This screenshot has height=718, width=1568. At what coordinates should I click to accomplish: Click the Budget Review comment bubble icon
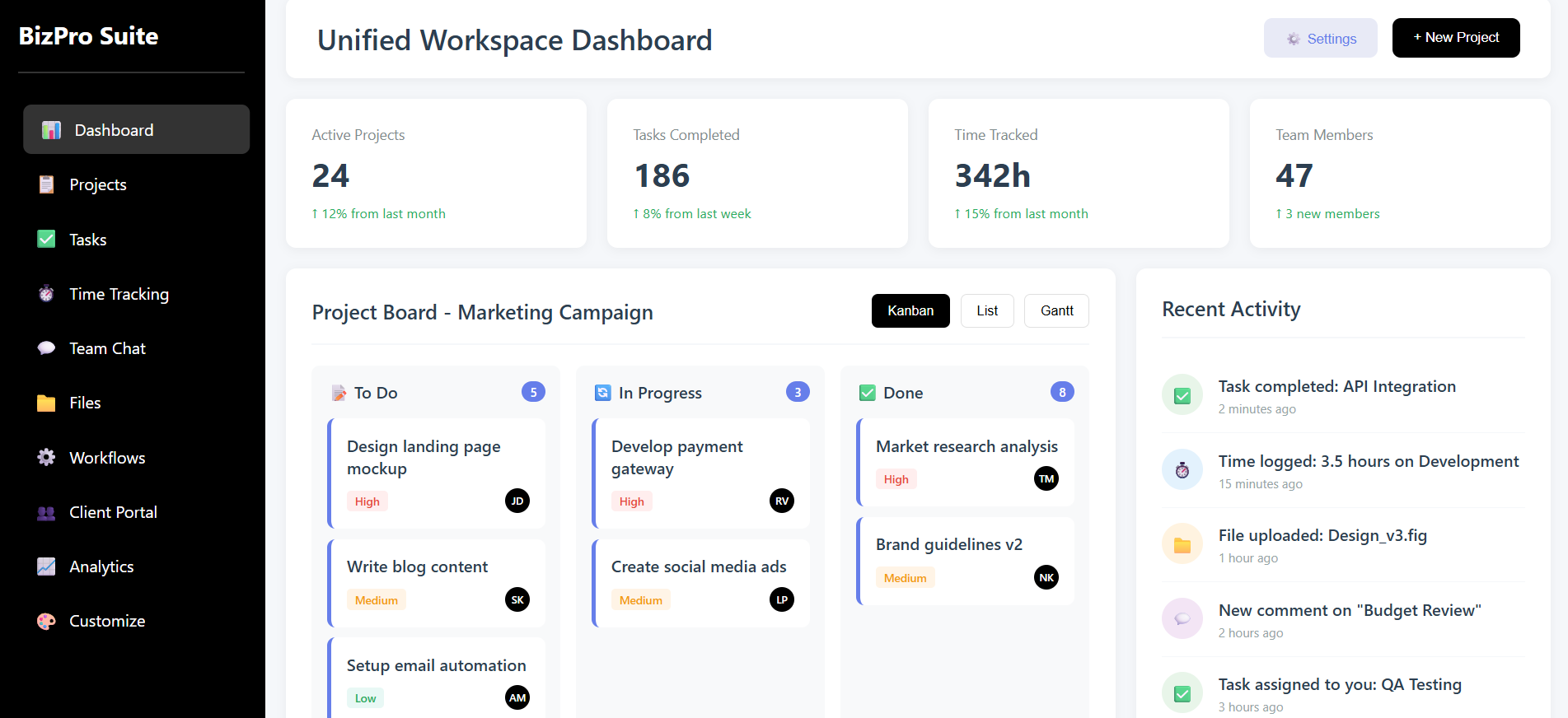tap(1182, 619)
